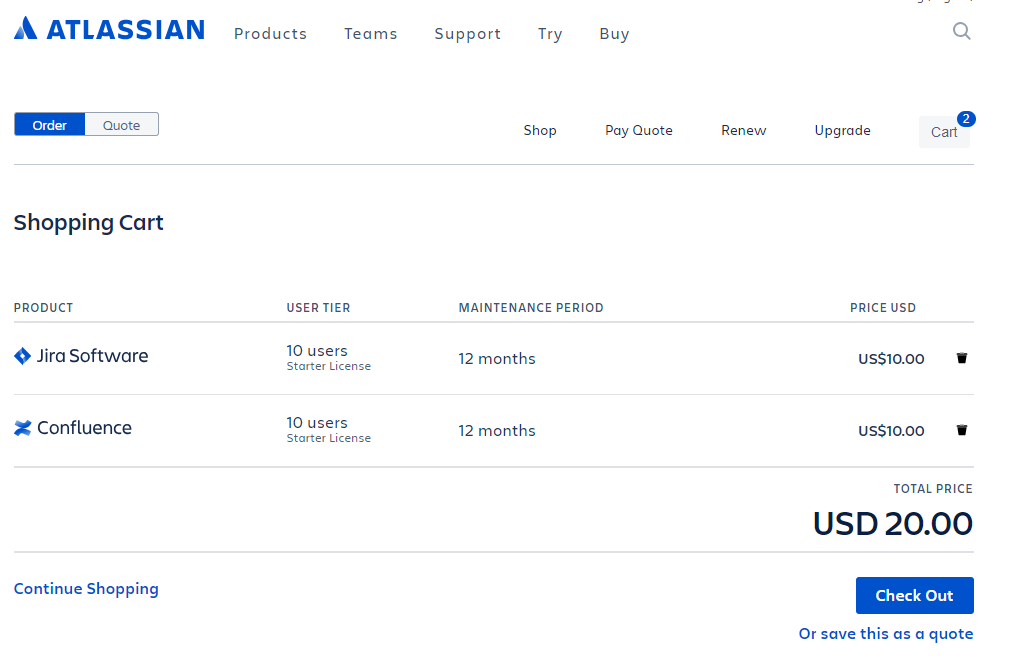Go to the Shop tab
This screenshot has width=1009, height=667.
tap(540, 130)
